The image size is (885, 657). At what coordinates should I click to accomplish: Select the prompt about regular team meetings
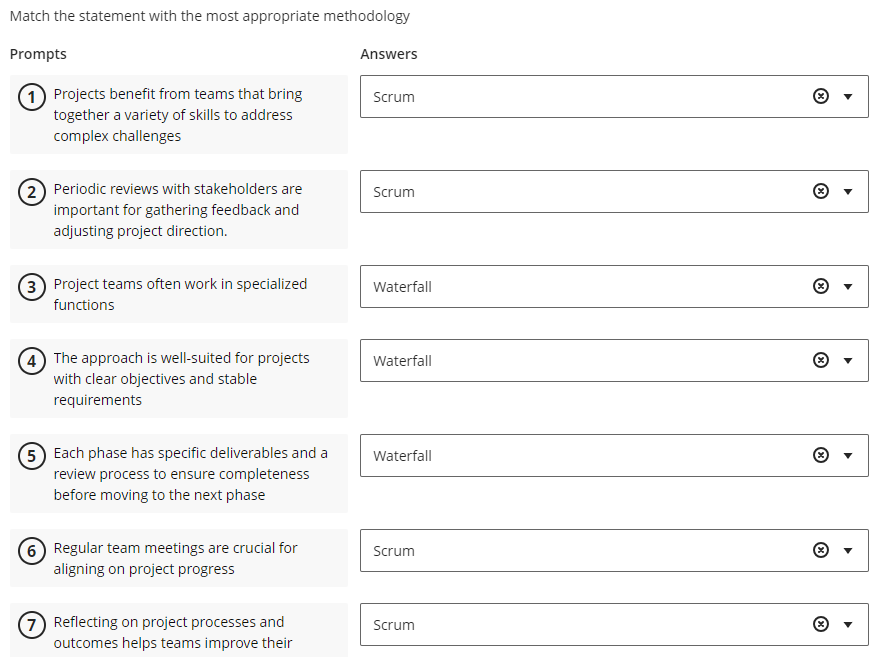(x=178, y=558)
